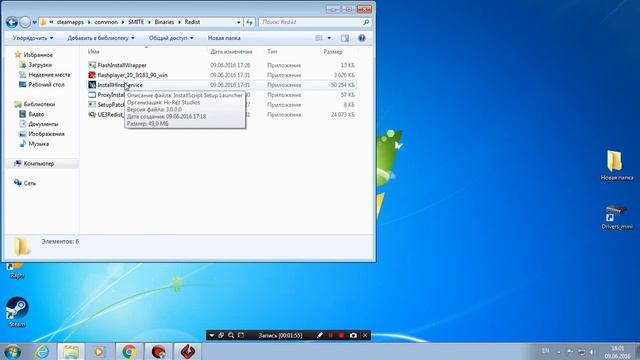The height and width of the screenshot is (360, 640).
Task: Pause the recording
Action: [331, 336]
